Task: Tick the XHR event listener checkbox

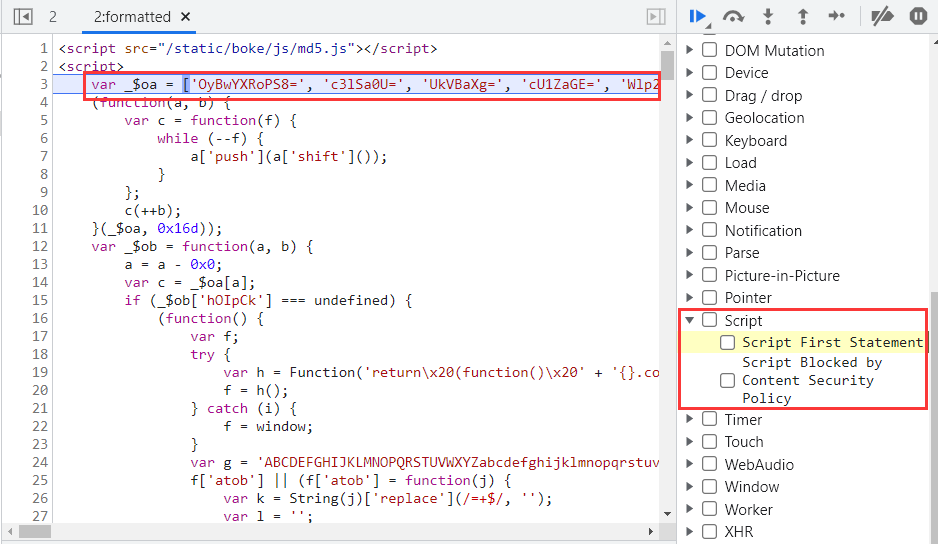Action: tap(709, 532)
